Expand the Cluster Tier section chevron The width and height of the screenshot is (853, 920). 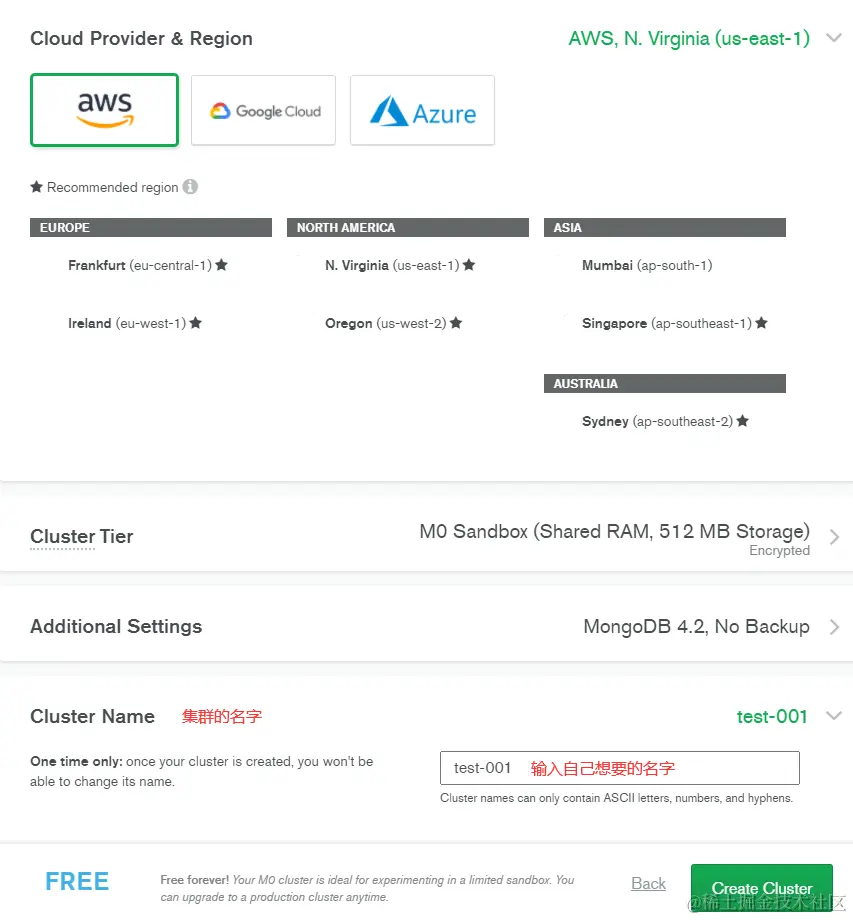pos(834,537)
